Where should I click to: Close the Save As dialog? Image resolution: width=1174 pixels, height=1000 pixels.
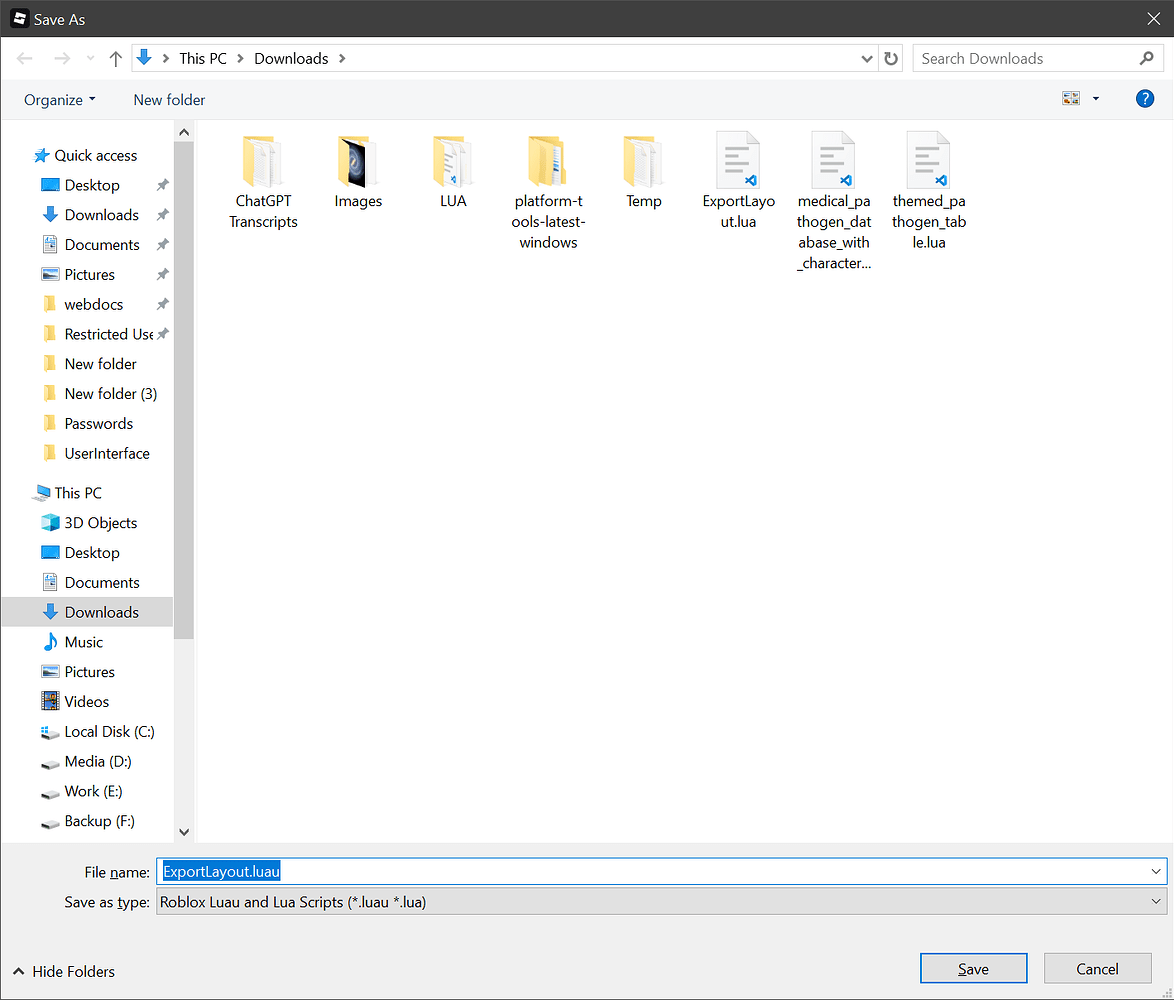(1154, 19)
